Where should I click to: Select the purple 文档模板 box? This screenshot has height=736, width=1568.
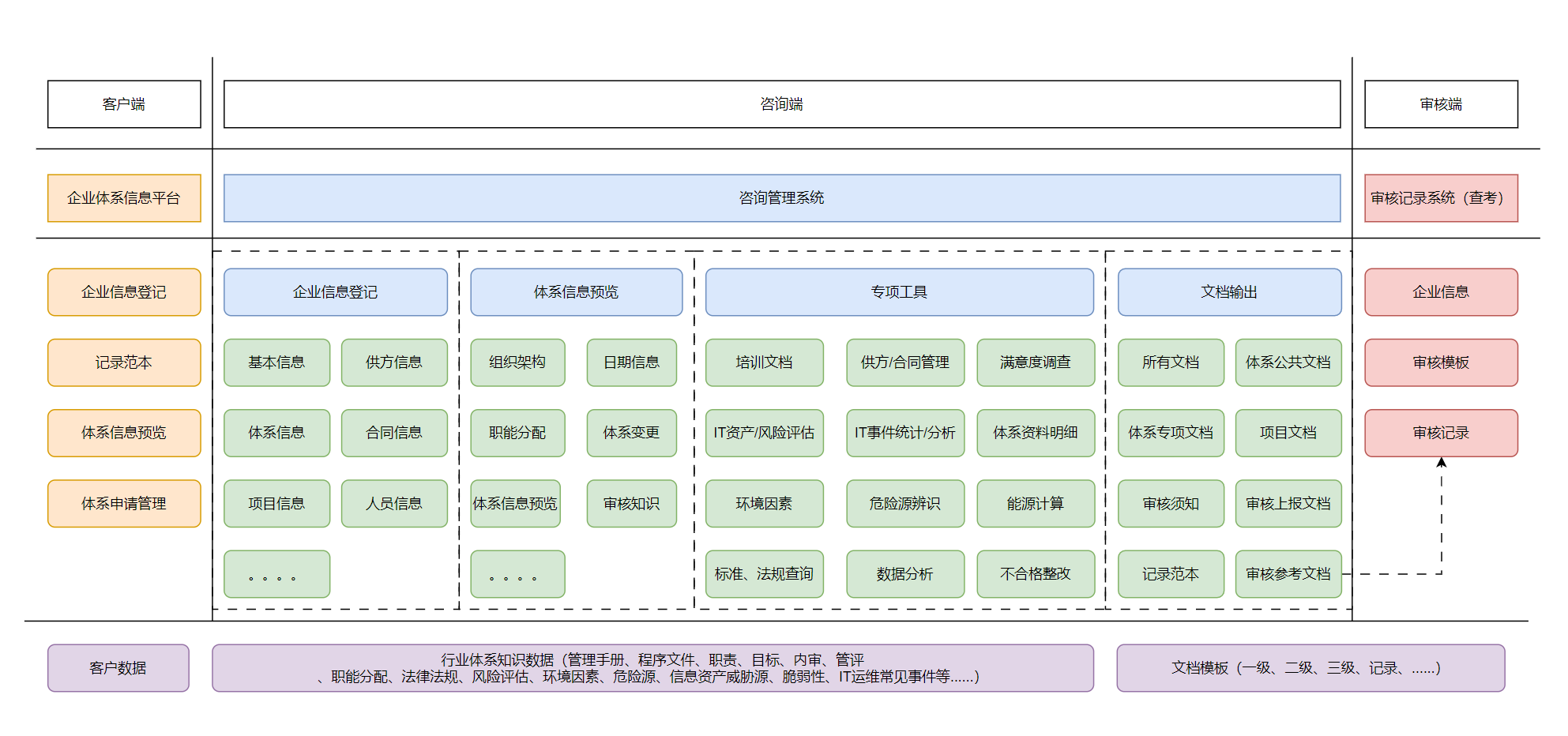click(1310, 668)
